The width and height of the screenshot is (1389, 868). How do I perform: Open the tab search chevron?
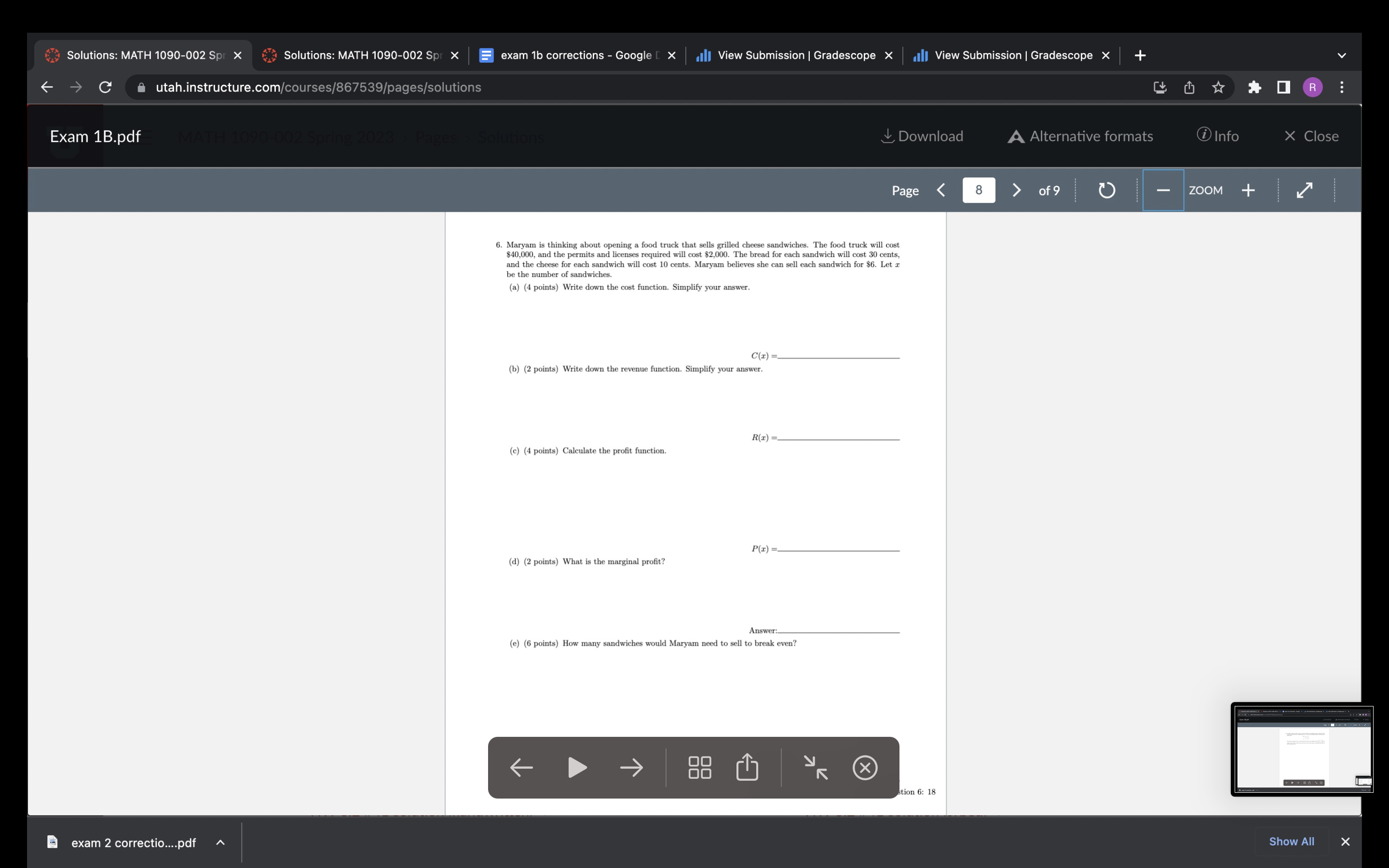[1341, 55]
